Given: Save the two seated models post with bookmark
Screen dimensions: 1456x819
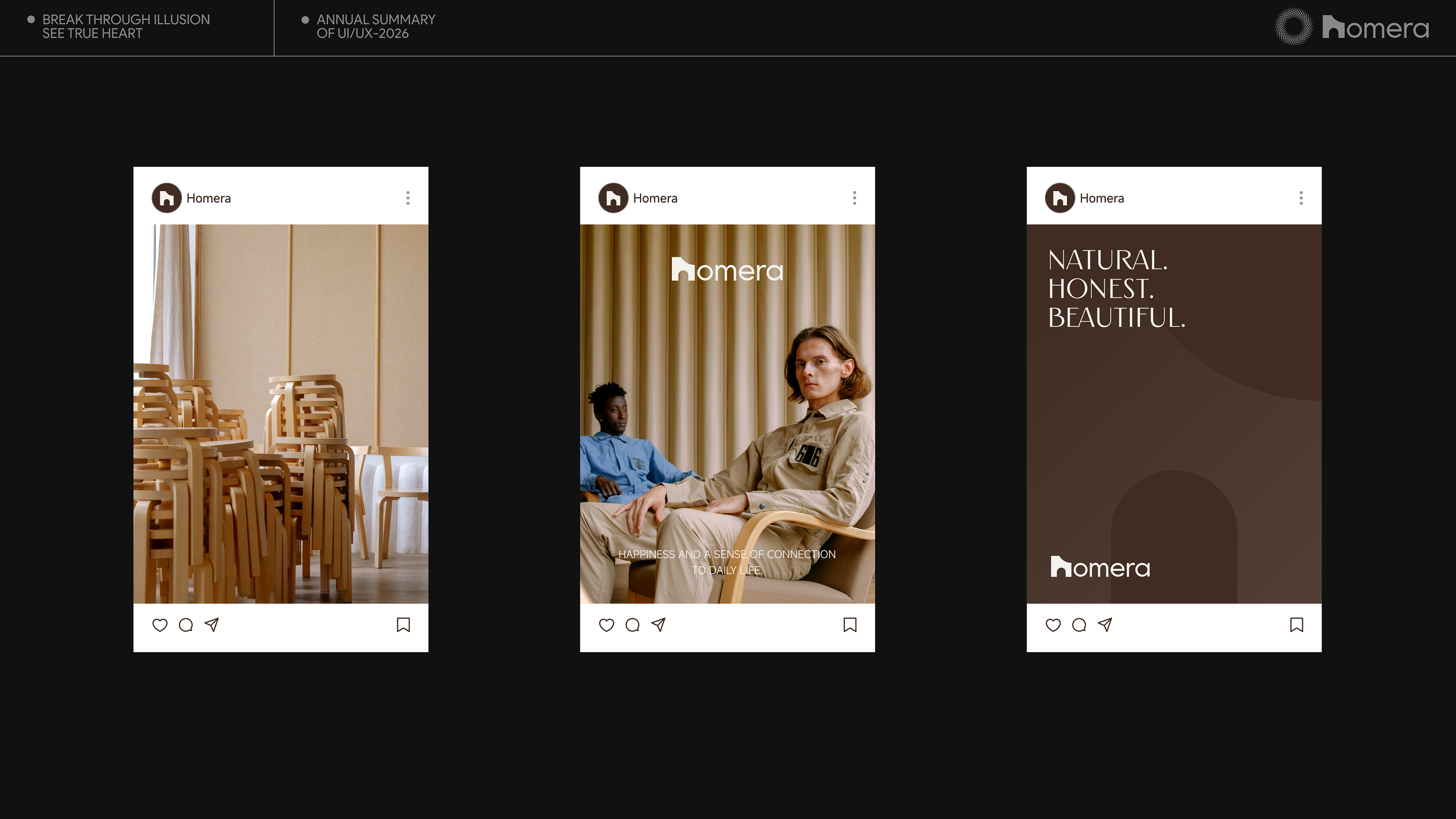Looking at the screenshot, I should pos(849,624).
